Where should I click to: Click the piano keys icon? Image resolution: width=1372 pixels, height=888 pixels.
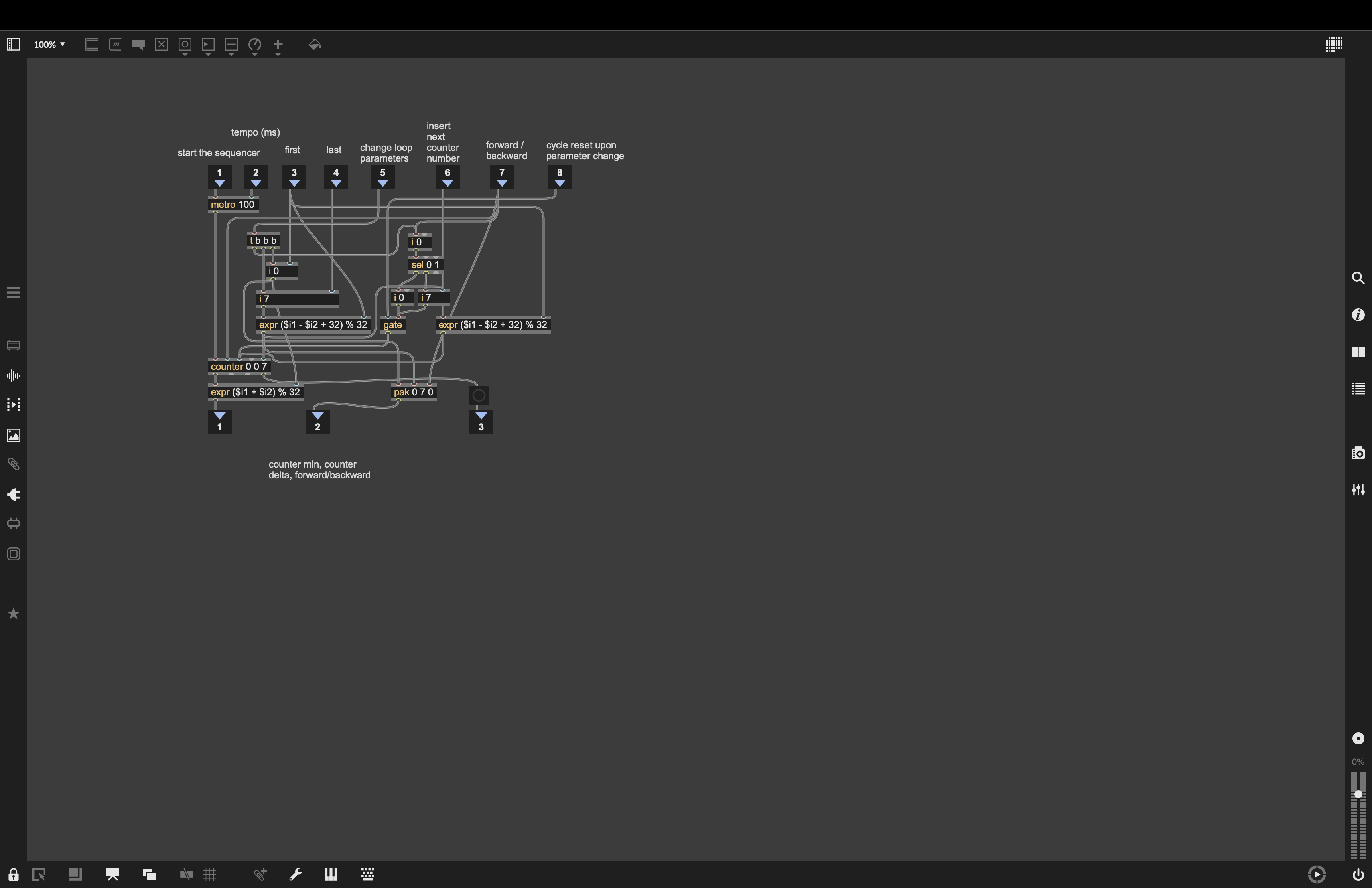331,875
